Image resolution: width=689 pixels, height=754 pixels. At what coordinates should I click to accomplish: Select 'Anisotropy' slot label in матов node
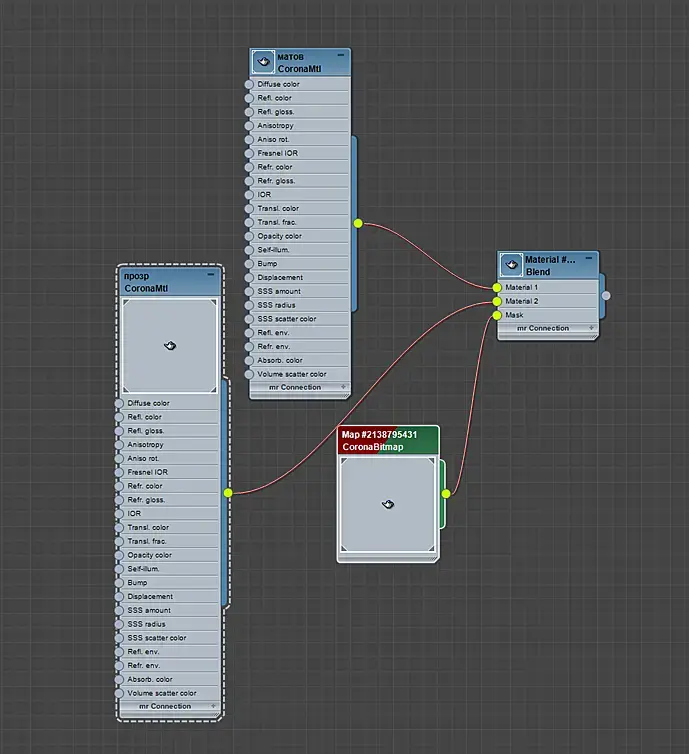tap(276, 126)
